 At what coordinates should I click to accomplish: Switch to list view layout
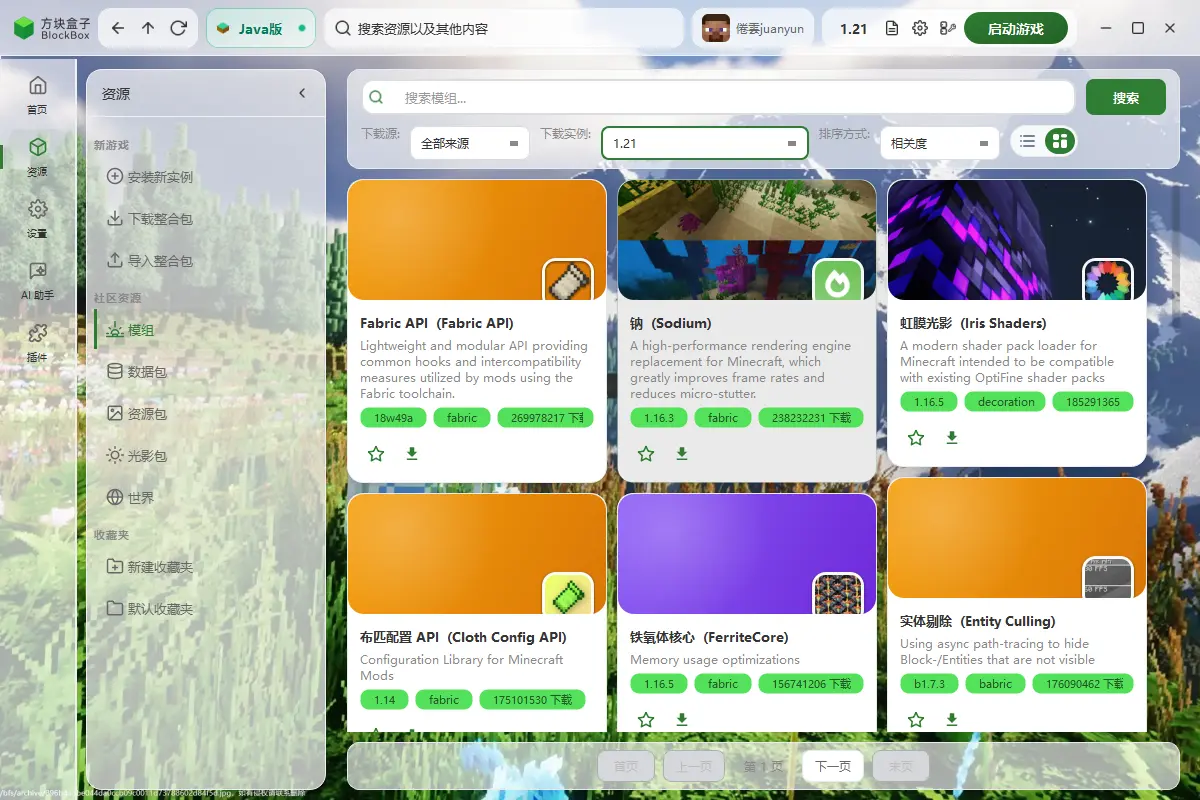pos(1027,141)
